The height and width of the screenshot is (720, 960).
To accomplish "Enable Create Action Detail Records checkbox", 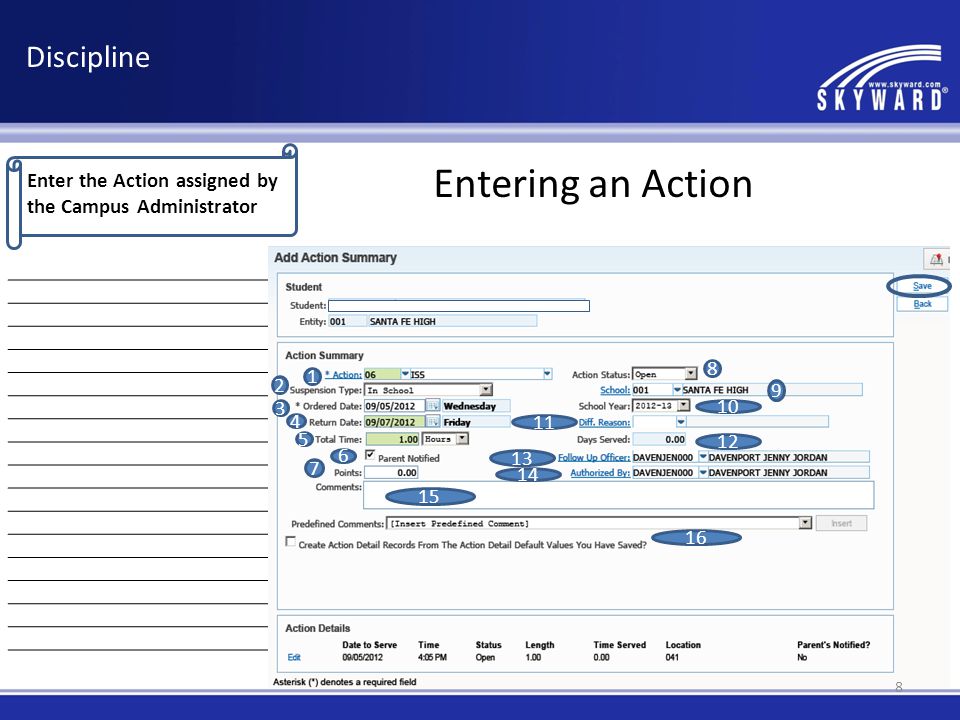I will (x=291, y=542).
